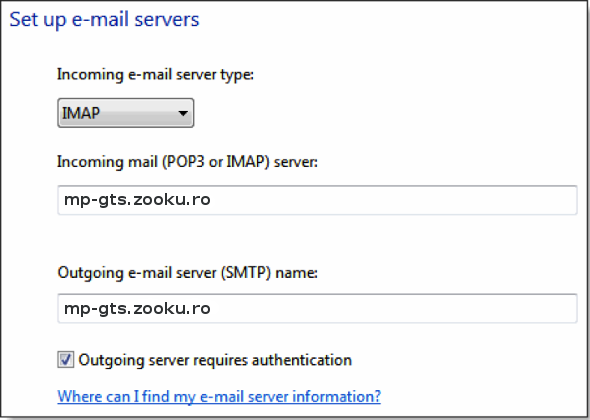This screenshot has width=590, height=420.
Task: Focus the outgoing SMTP server input field
Action: pos(317,308)
